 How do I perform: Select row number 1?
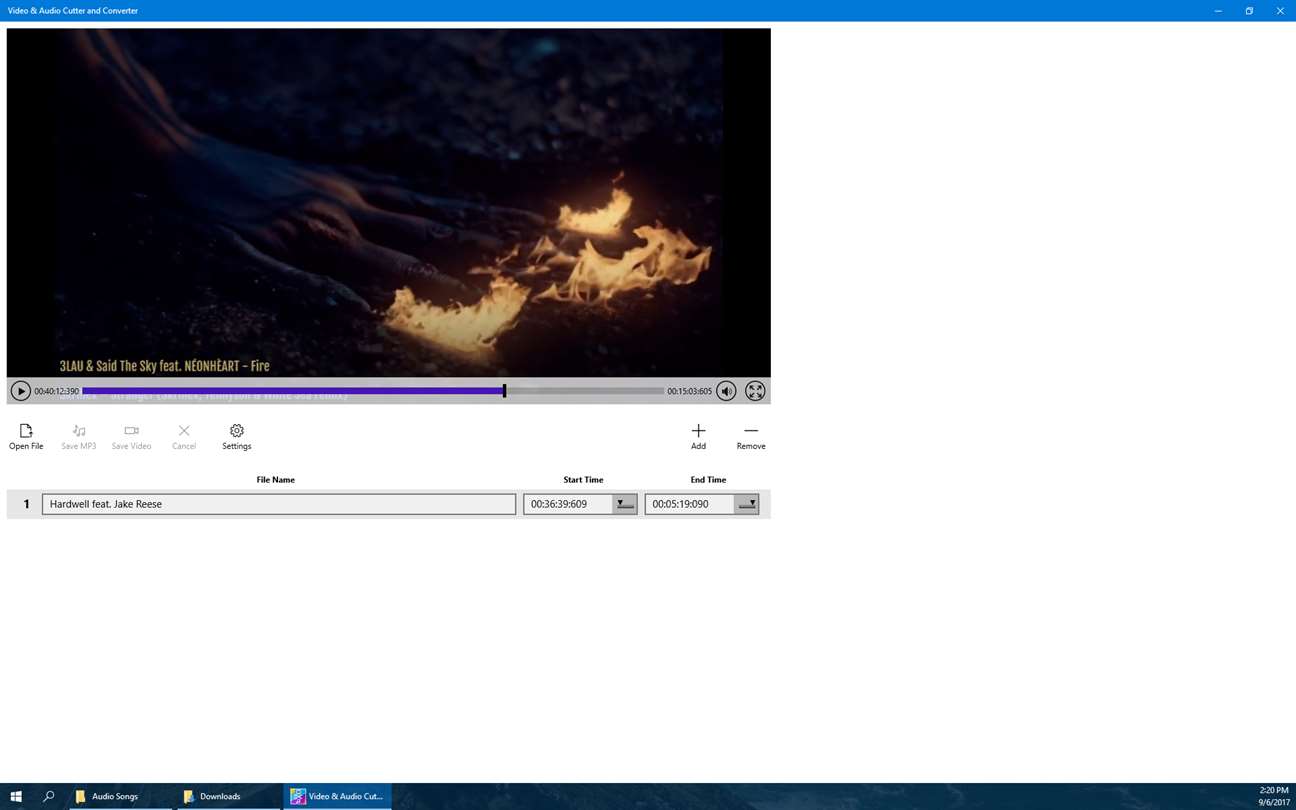(26, 504)
